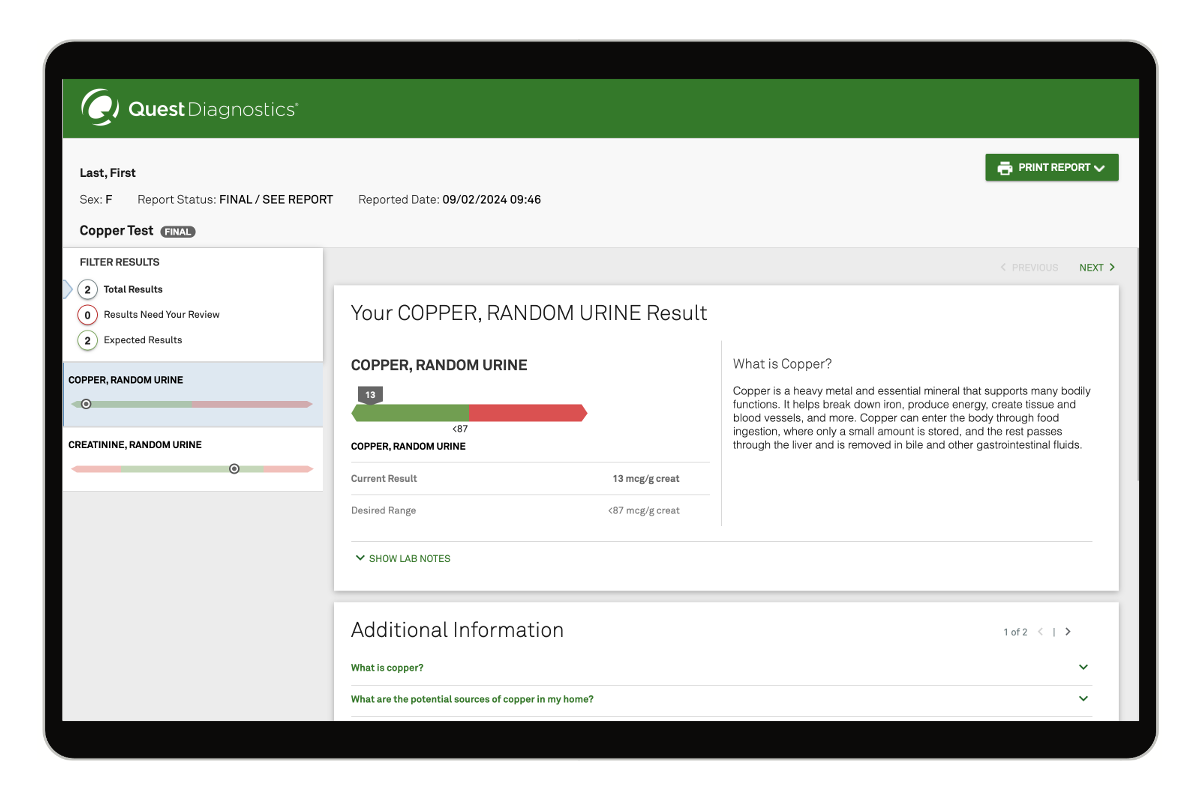The width and height of the screenshot is (1200, 800).
Task: Click the Copper urine result dot indicator
Action: 86,404
